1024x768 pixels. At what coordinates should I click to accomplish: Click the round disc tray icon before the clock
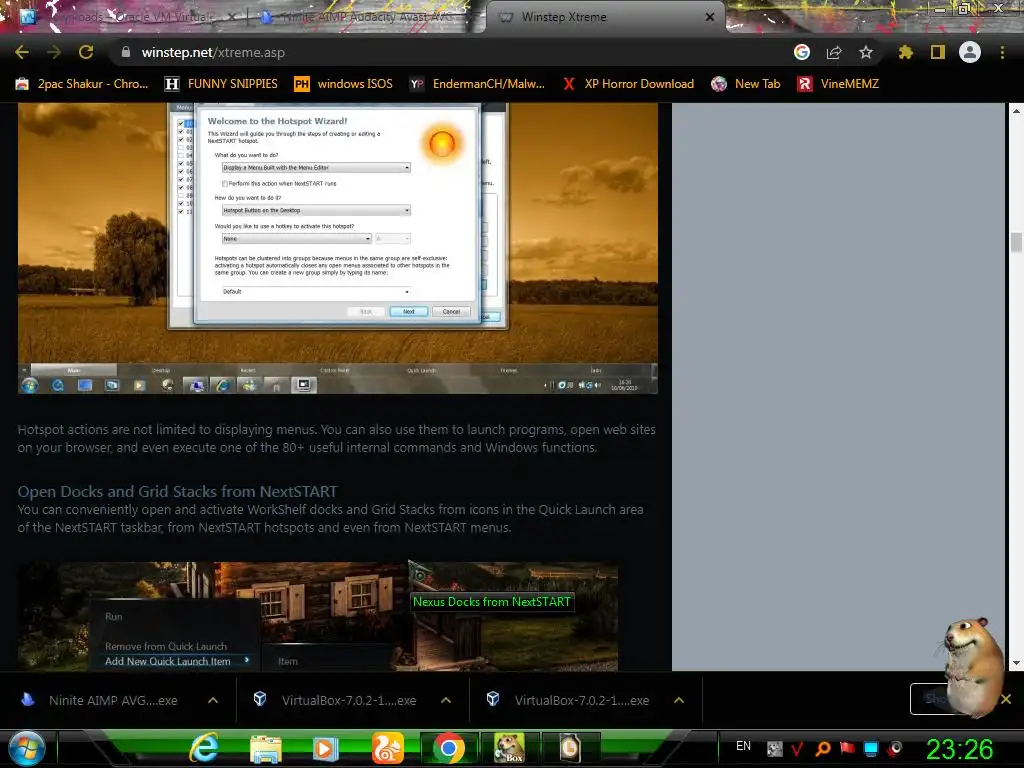click(x=895, y=748)
